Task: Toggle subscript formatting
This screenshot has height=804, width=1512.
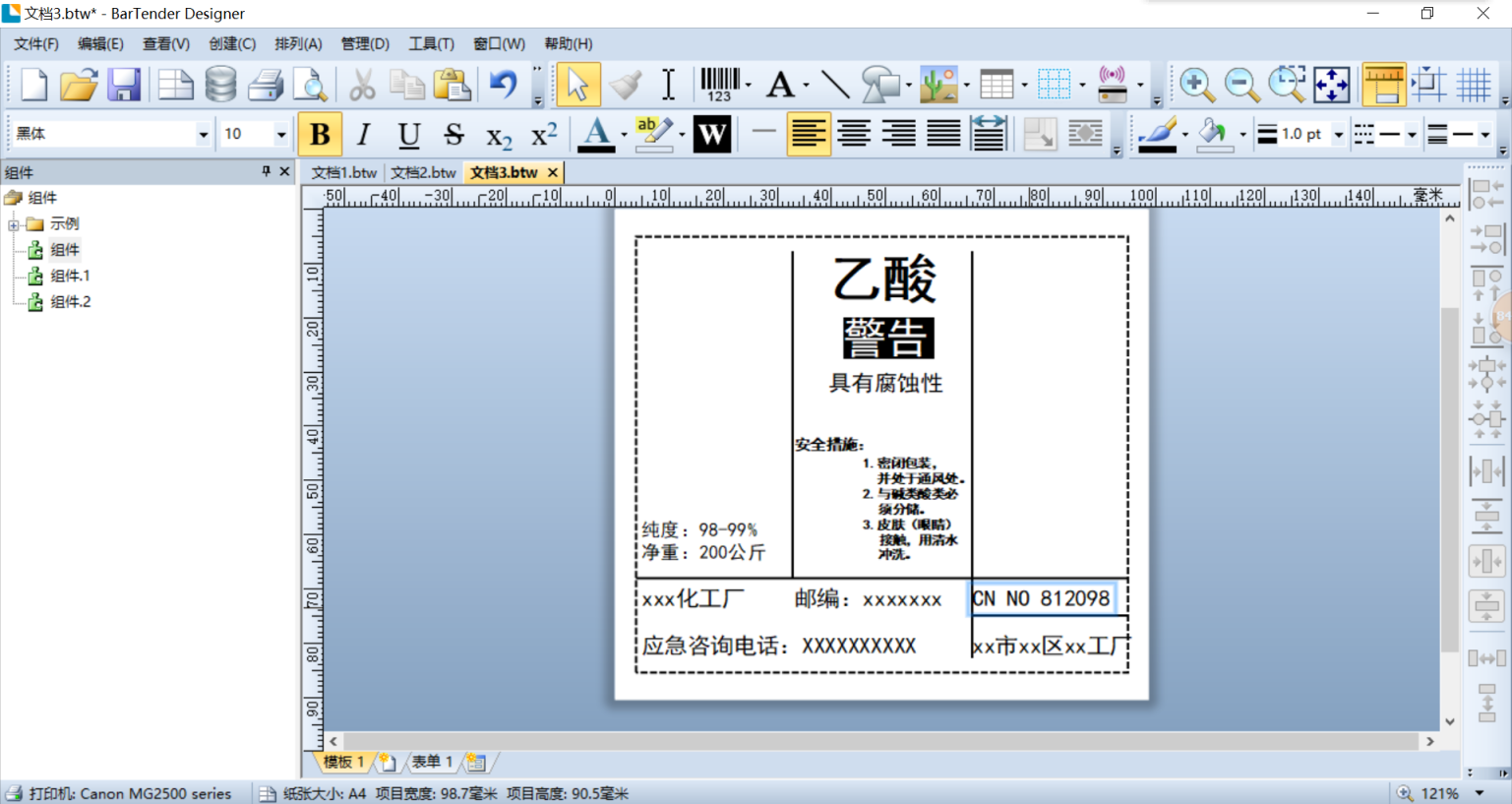Action: point(499,134)
